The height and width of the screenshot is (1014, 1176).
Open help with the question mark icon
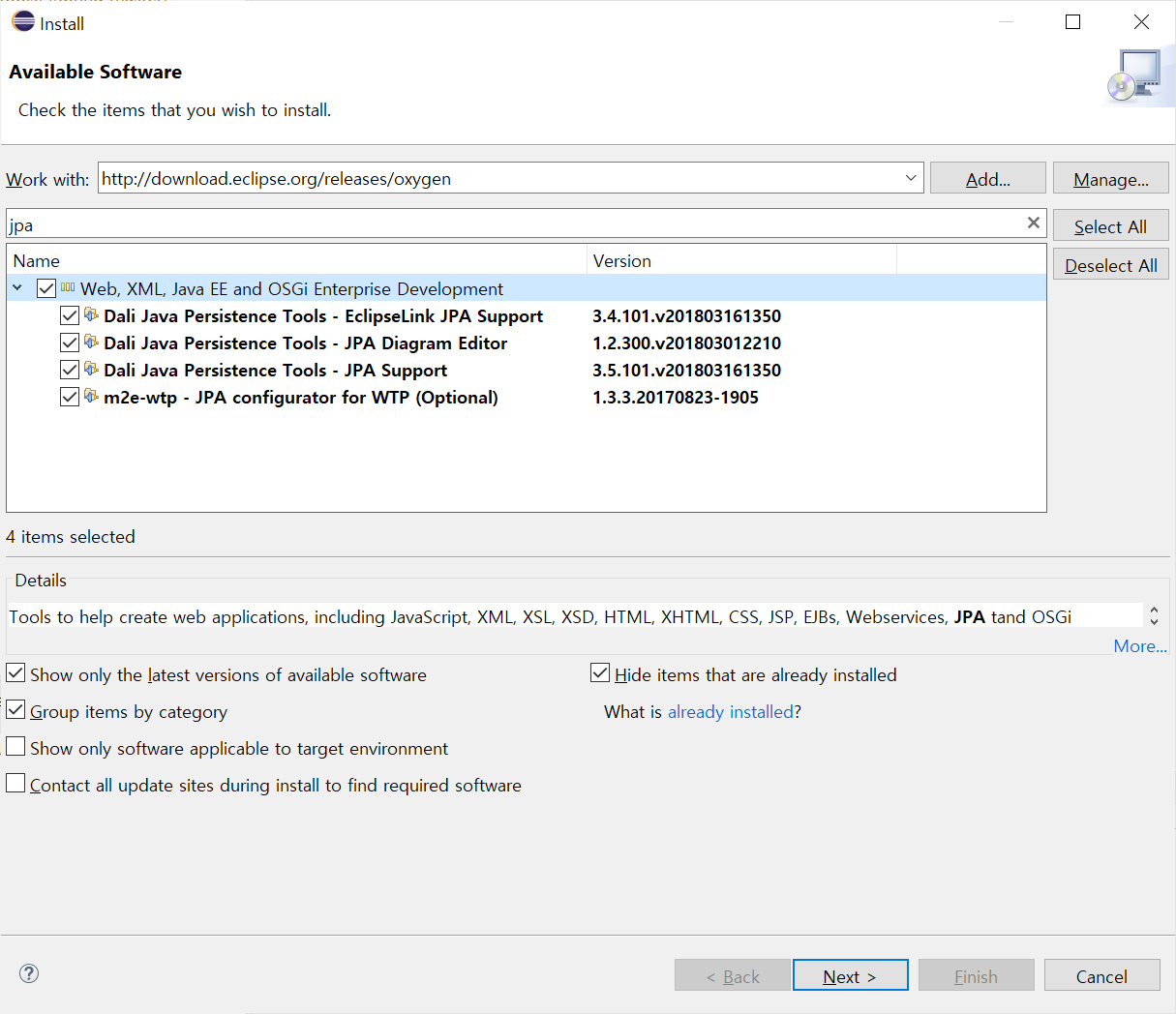[x=29, y=973]
